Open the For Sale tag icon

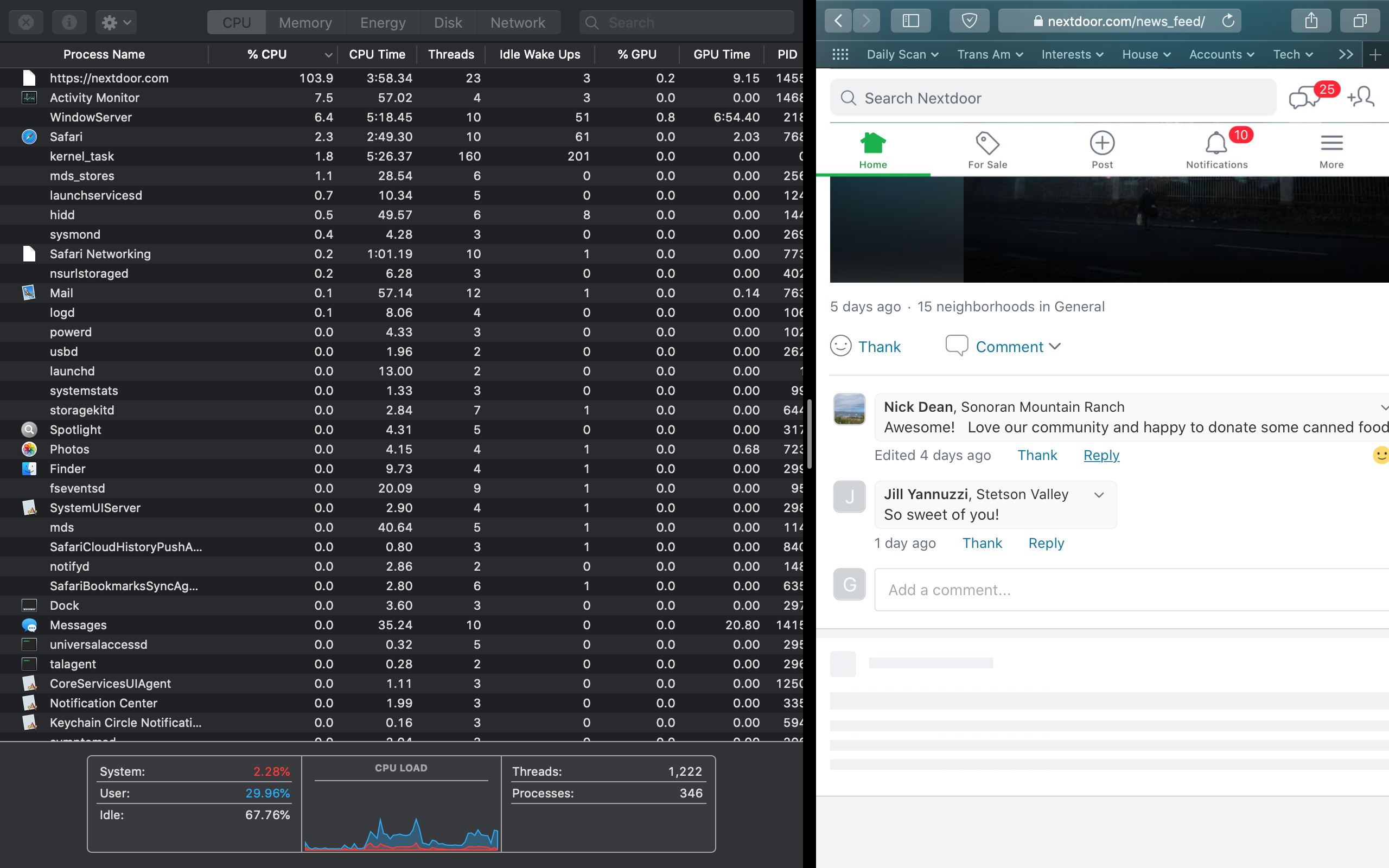[987, 143]
